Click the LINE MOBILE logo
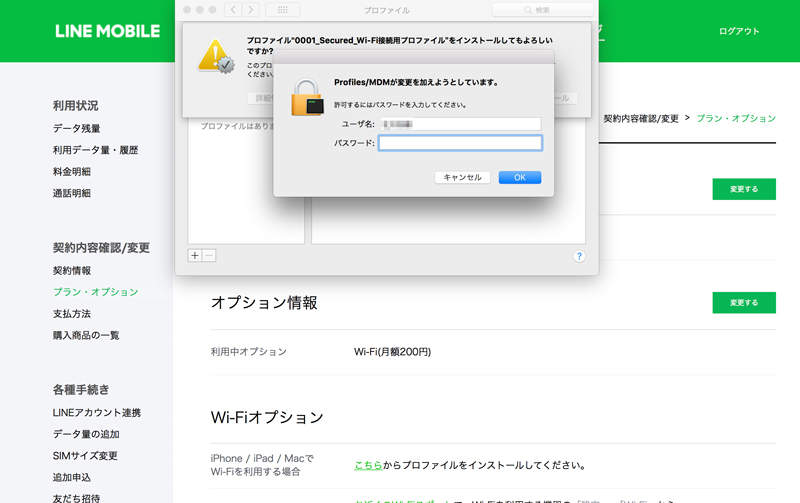The image size is (800, 503). (x=108, y=31)
